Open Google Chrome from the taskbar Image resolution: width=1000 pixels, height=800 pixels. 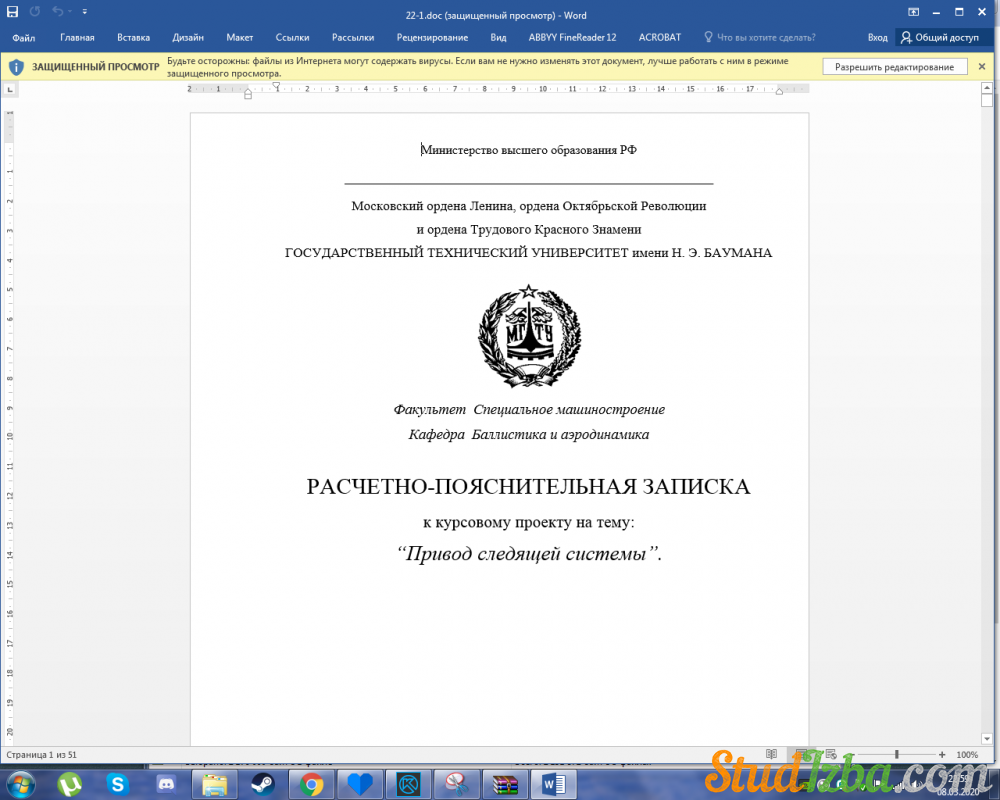point(311,784)
